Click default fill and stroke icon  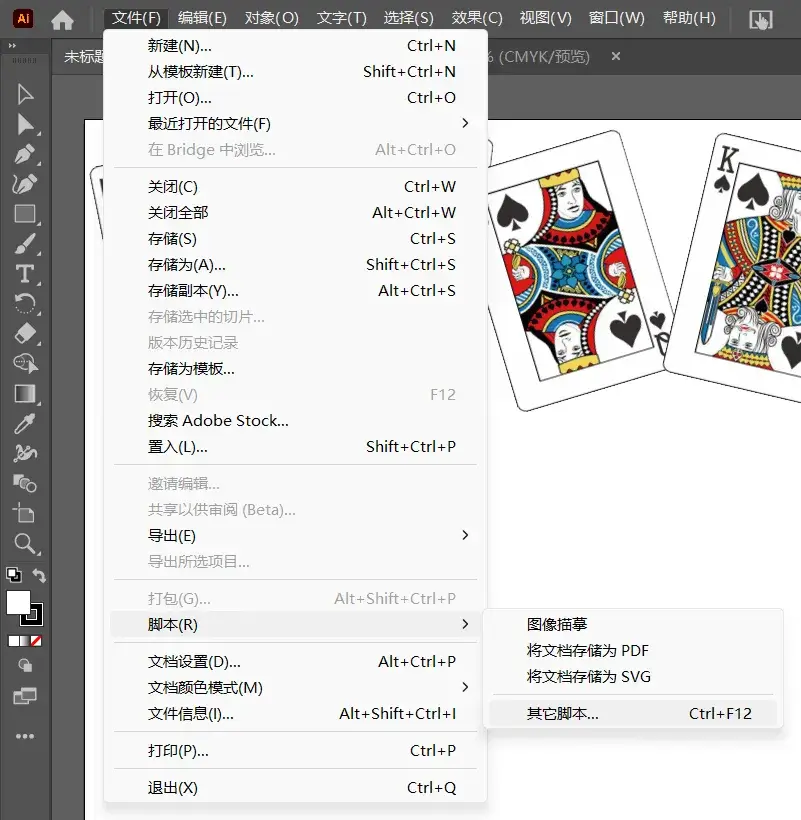pyautogui.click(x=14, y=575)
